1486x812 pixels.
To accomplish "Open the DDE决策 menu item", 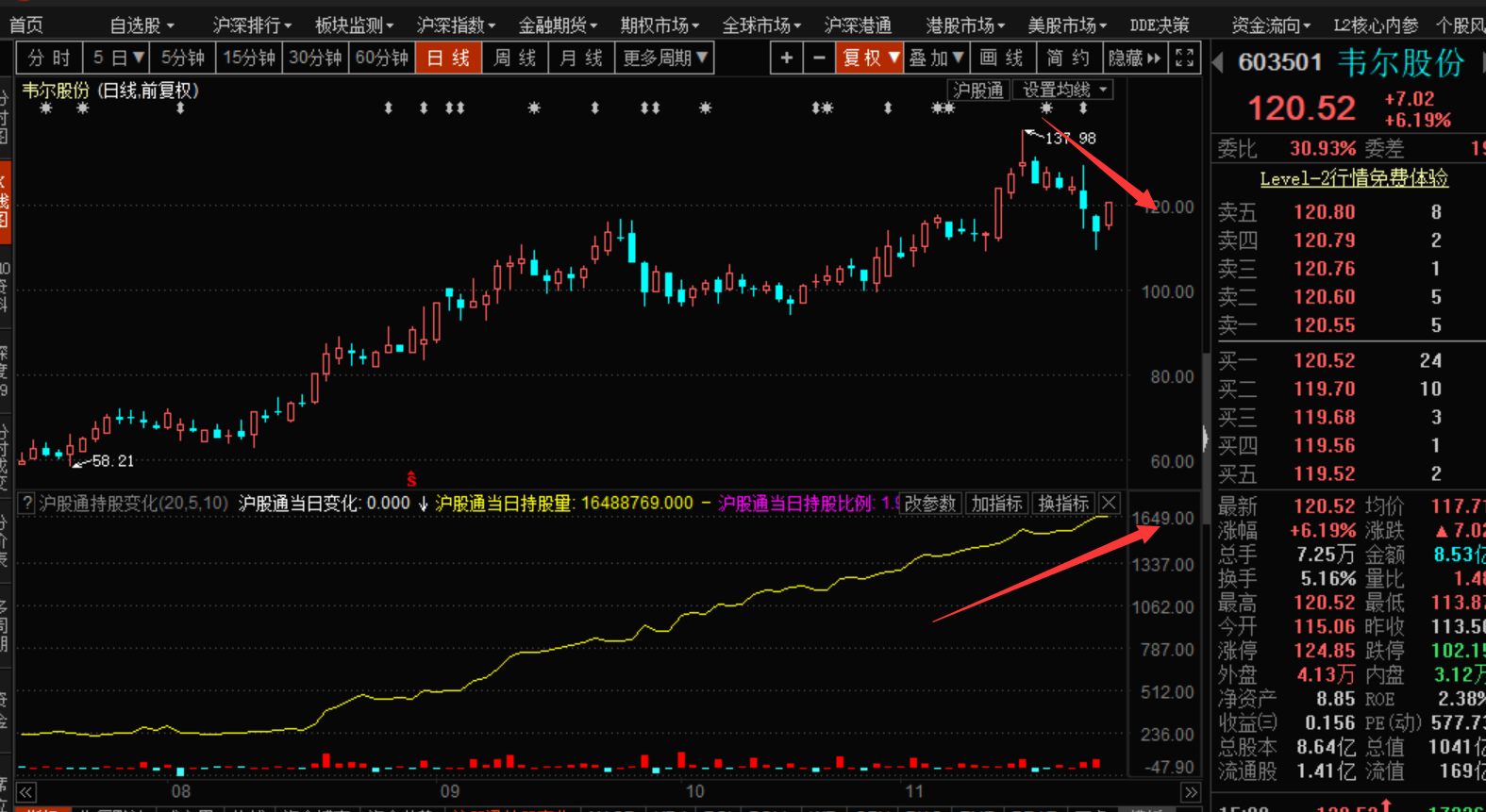I will coord(1159,25).
